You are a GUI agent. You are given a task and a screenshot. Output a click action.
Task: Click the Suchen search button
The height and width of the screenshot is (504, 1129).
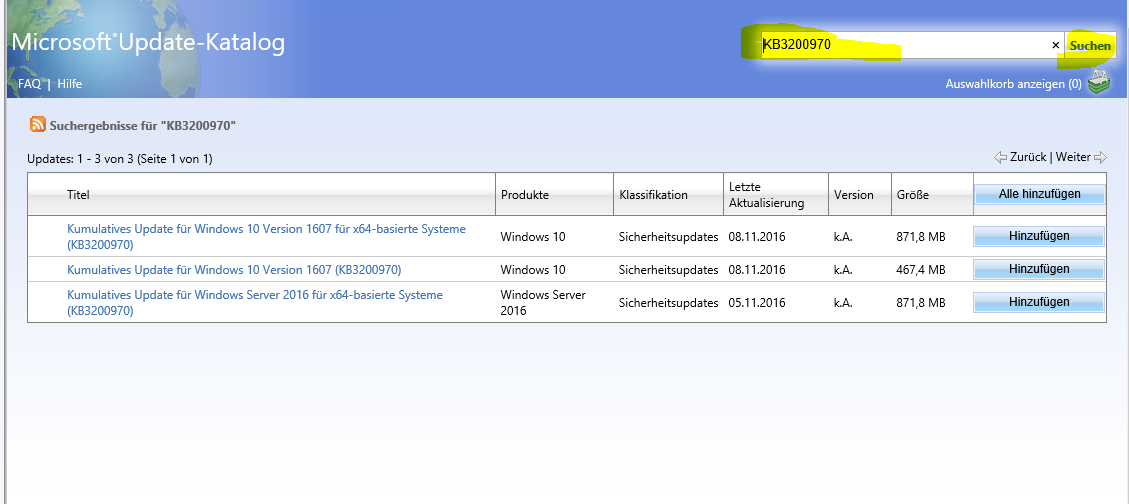click(1090, 45)
